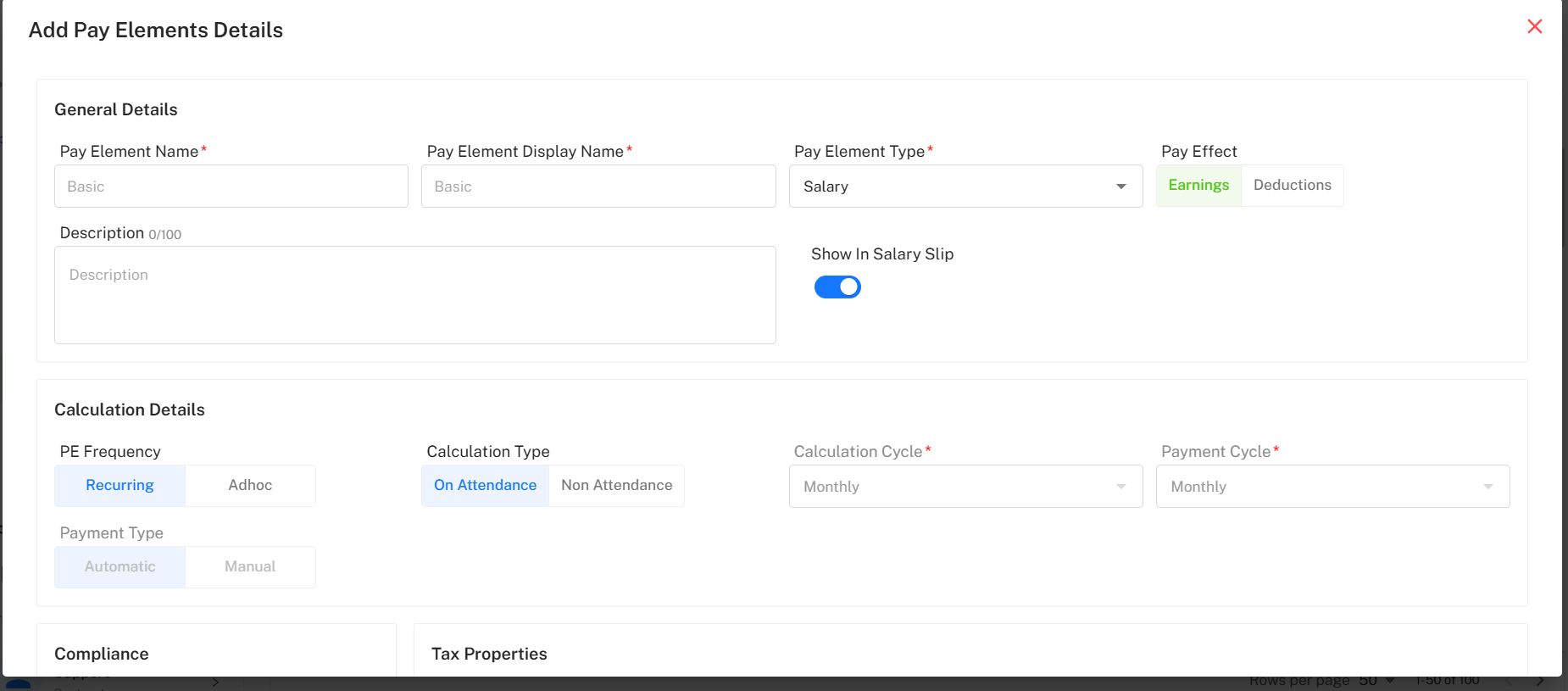Select Earnings as Pay Effect
The image size is (1568, 691).
click(x=1198, y=186)
